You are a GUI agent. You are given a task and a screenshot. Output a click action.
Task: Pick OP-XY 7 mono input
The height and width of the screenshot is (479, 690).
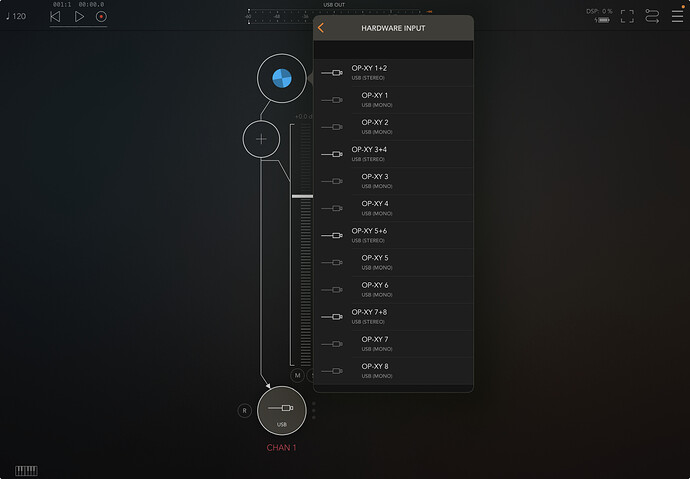(393, 344)
